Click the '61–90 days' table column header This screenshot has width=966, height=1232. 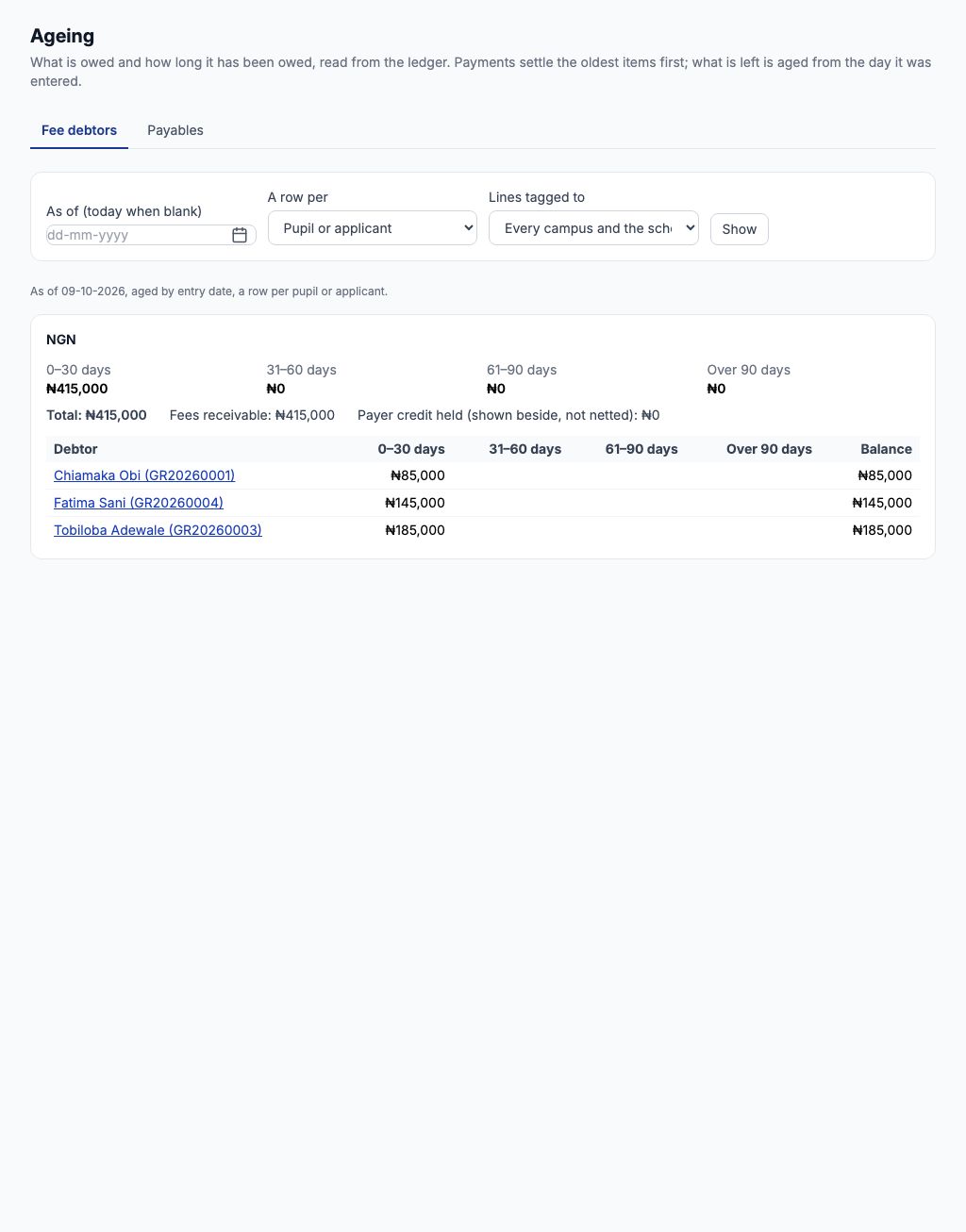click(641, 449)
